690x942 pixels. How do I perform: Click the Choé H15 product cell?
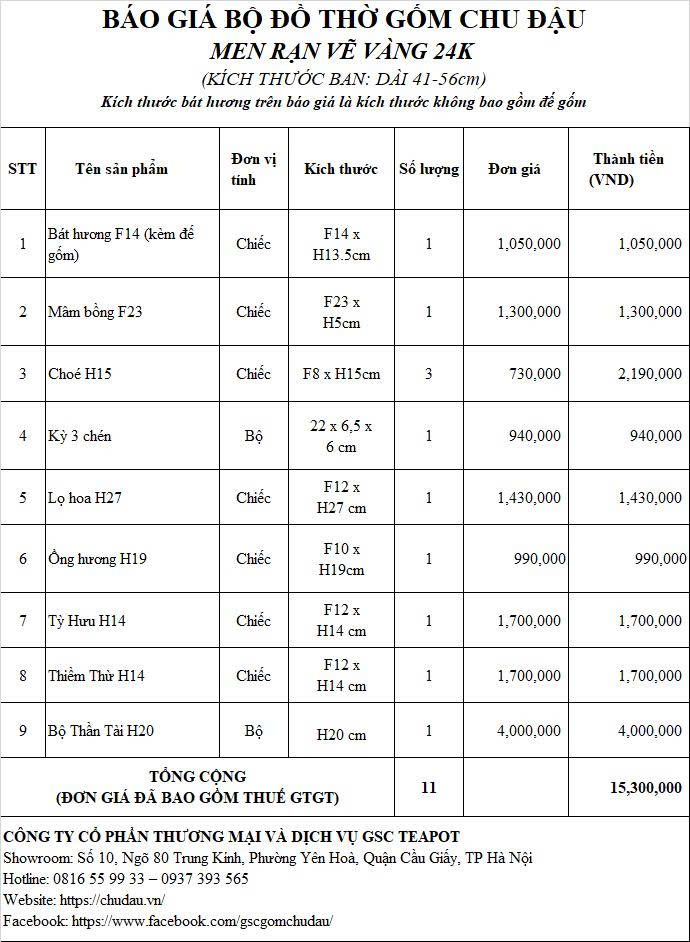tap(132, 373)
